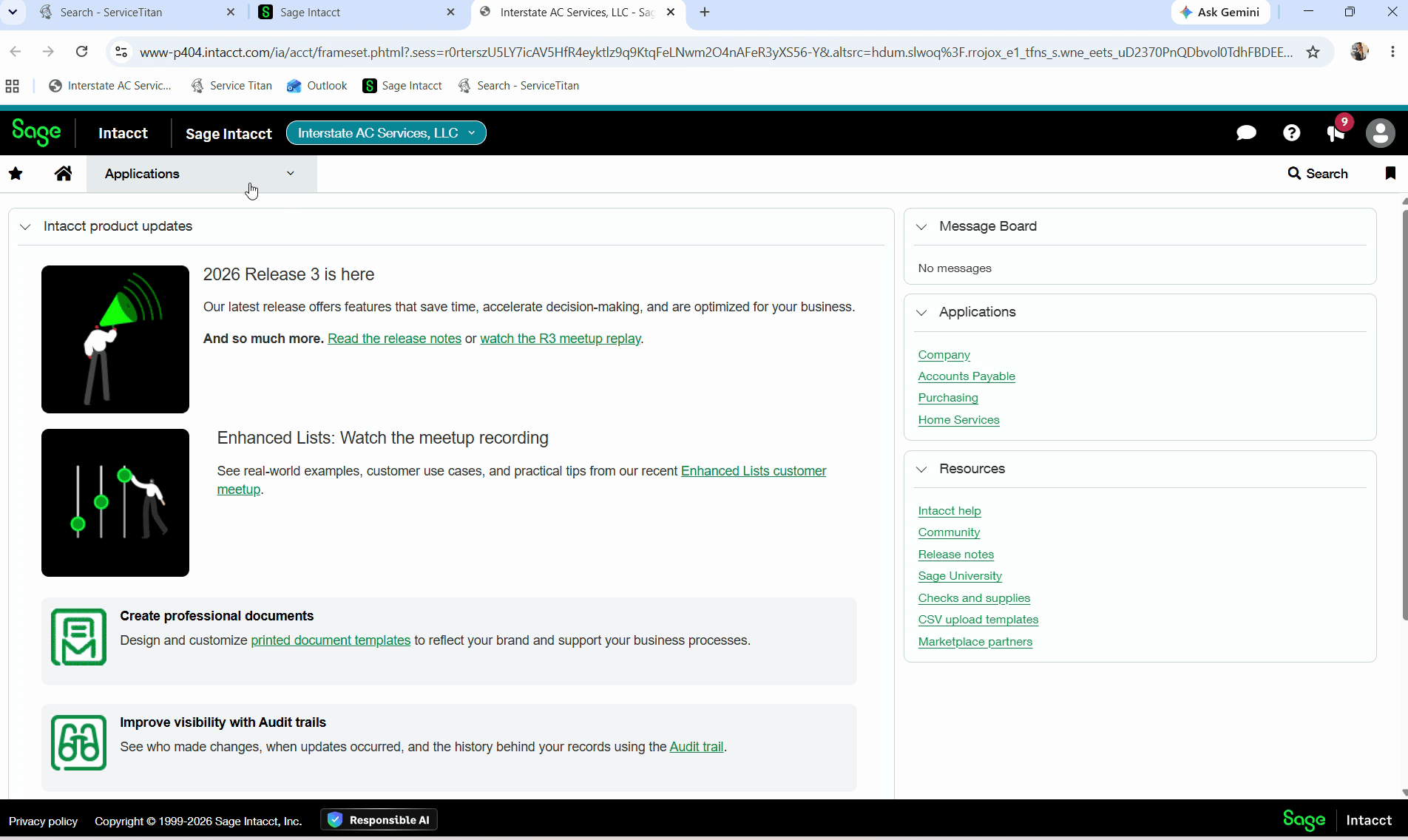Open the Privacy policy footer link
The width and height of the screenshot is (1408, 840).
point(43,821)
